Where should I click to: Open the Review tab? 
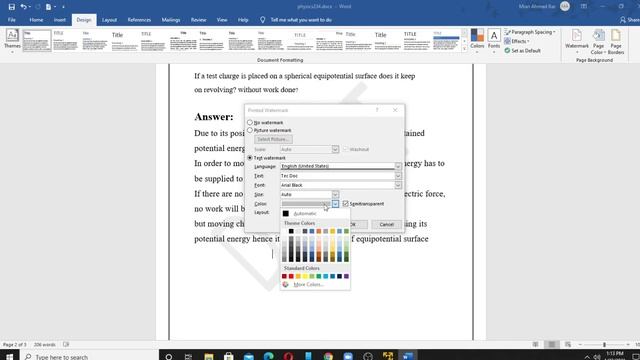pyautogui.click(x=198, y=20)
